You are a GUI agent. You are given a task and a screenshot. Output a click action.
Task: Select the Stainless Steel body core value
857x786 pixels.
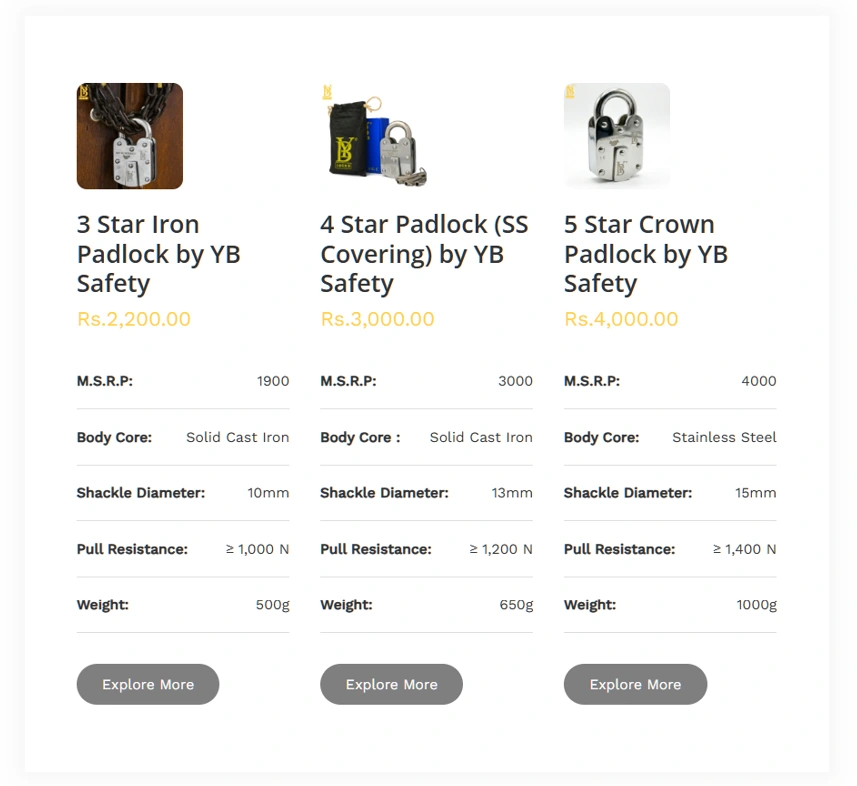[724, 437]
